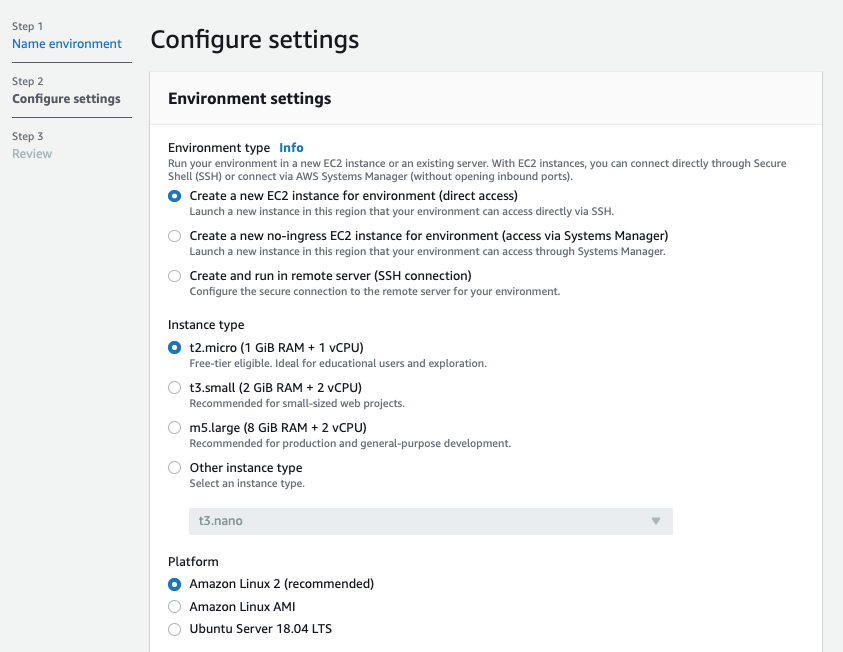
Task: Choose Amazon Linux AMI platform
Action: [x=175, y=607]
